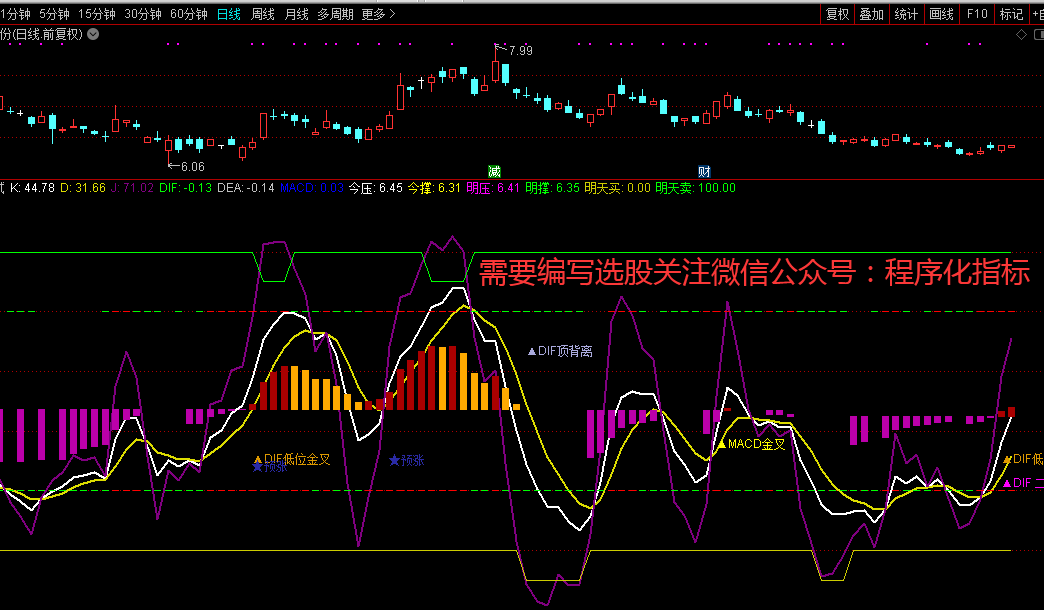The height and width of the screenshot is (610, 1044).
Task: Click the blue 财 event marker
Action: [704, 171]
